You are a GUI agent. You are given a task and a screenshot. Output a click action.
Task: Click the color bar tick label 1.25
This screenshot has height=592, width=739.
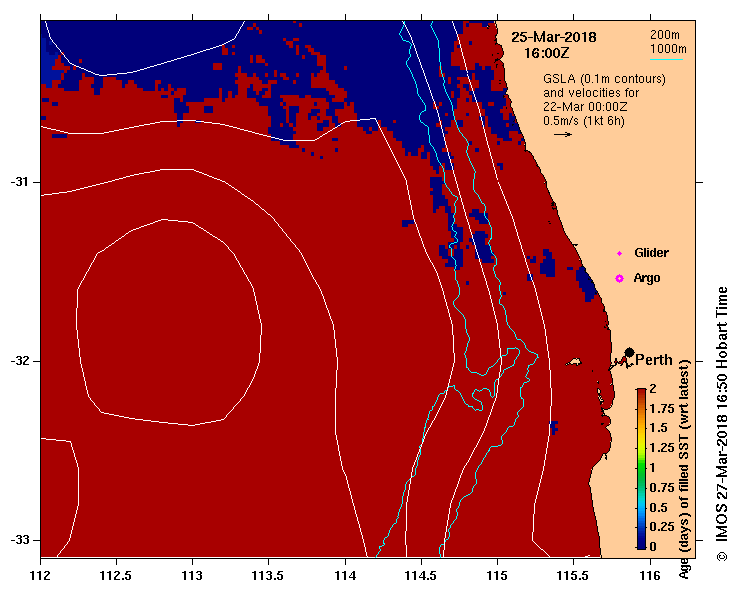pyautogui.click(x=662, y=448)
